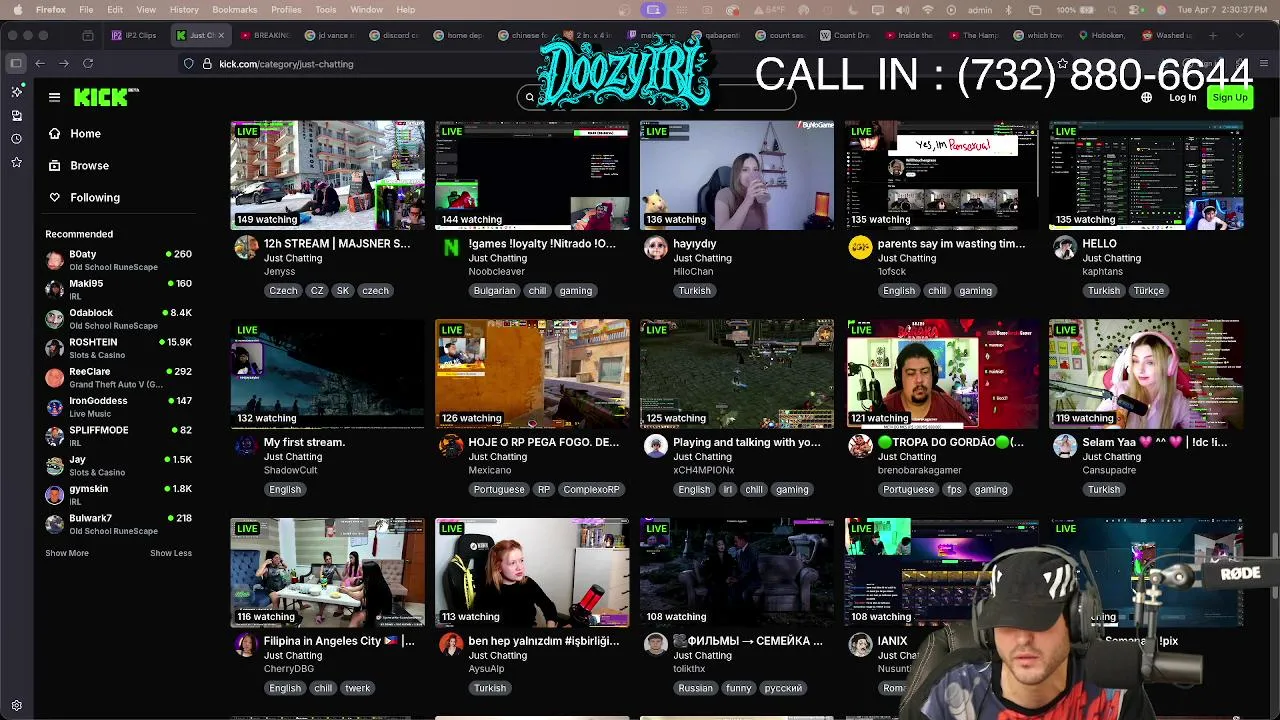Open macOS volume control
1280x720 pixels.
[x=902, y=10]
